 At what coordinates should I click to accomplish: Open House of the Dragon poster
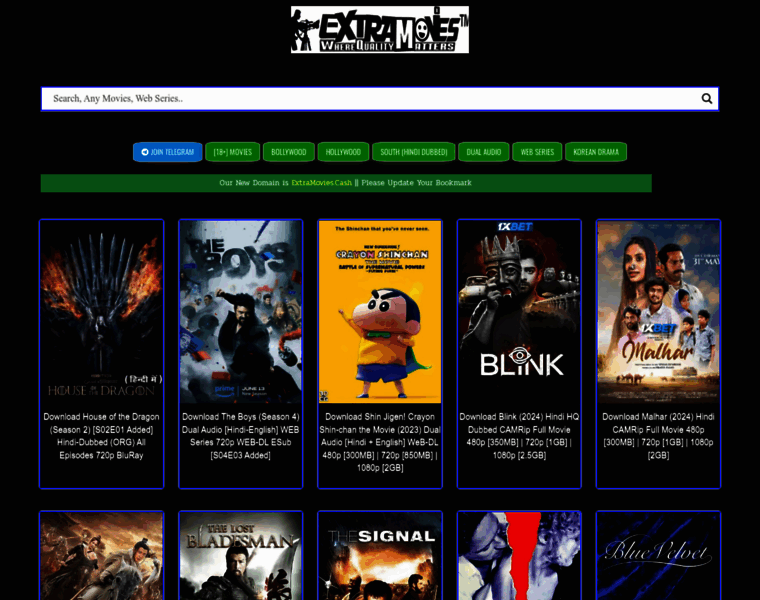[101, 312]
